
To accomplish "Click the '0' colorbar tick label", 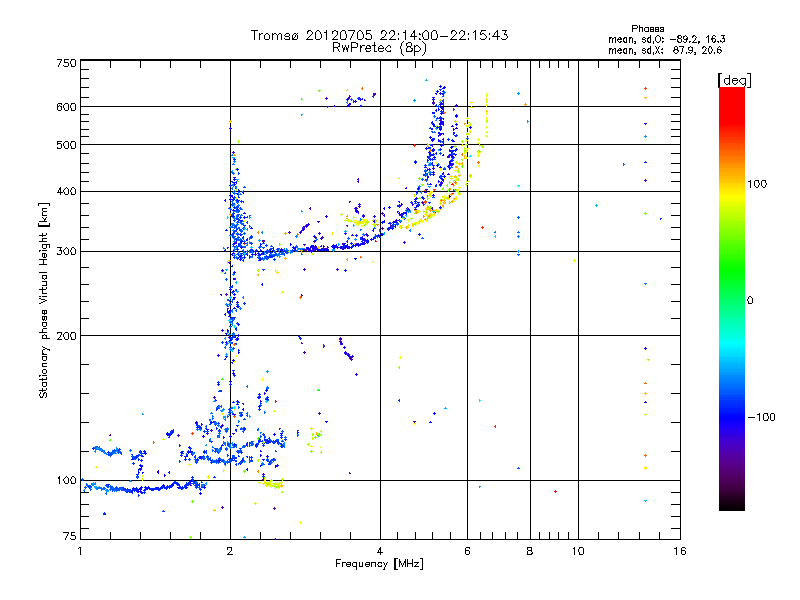I will click(749, 301).
